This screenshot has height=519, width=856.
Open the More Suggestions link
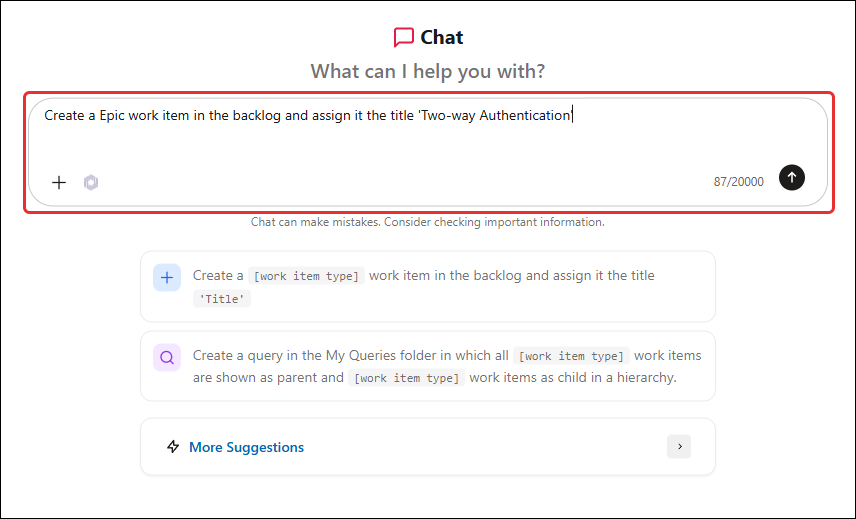tap(246, 447)
